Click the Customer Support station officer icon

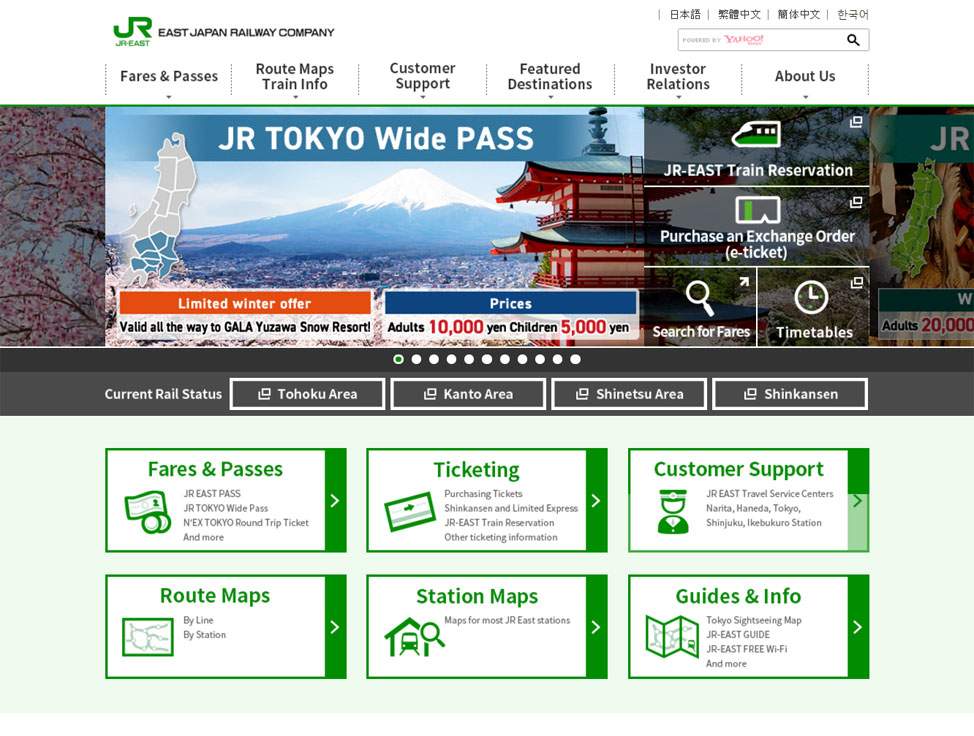[672, 512]
